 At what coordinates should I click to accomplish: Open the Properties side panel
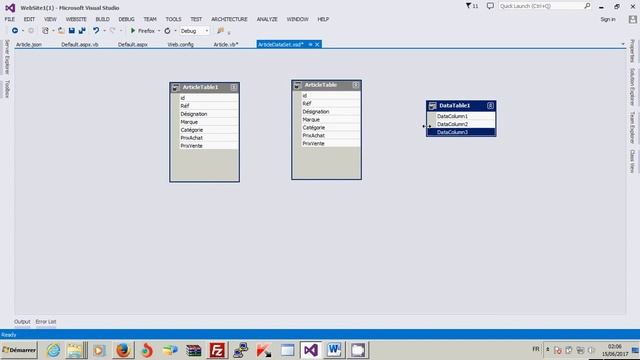pos(632,51)
